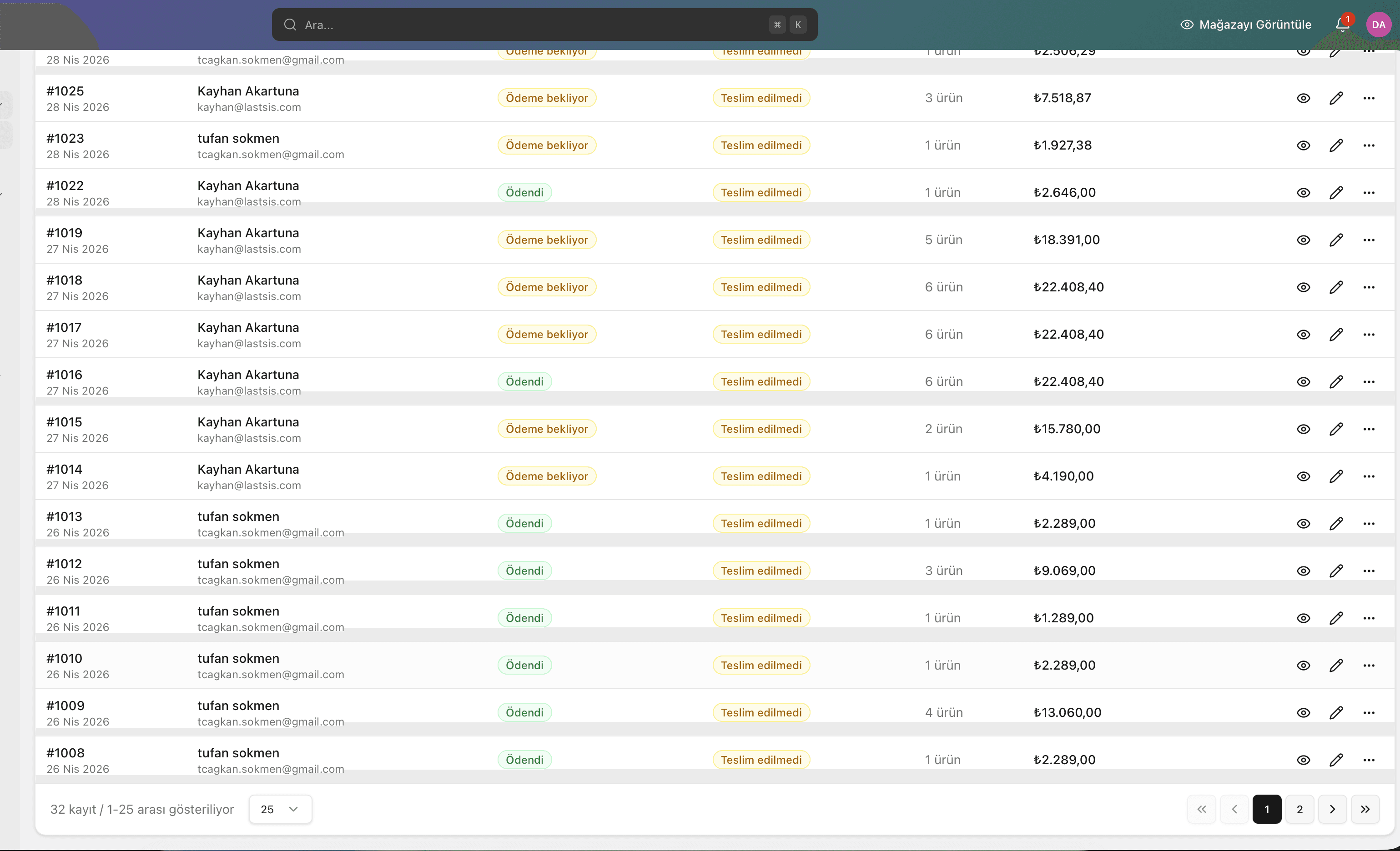
Task: View order #1025 with eye icon
Action: tap(1303, 98)
